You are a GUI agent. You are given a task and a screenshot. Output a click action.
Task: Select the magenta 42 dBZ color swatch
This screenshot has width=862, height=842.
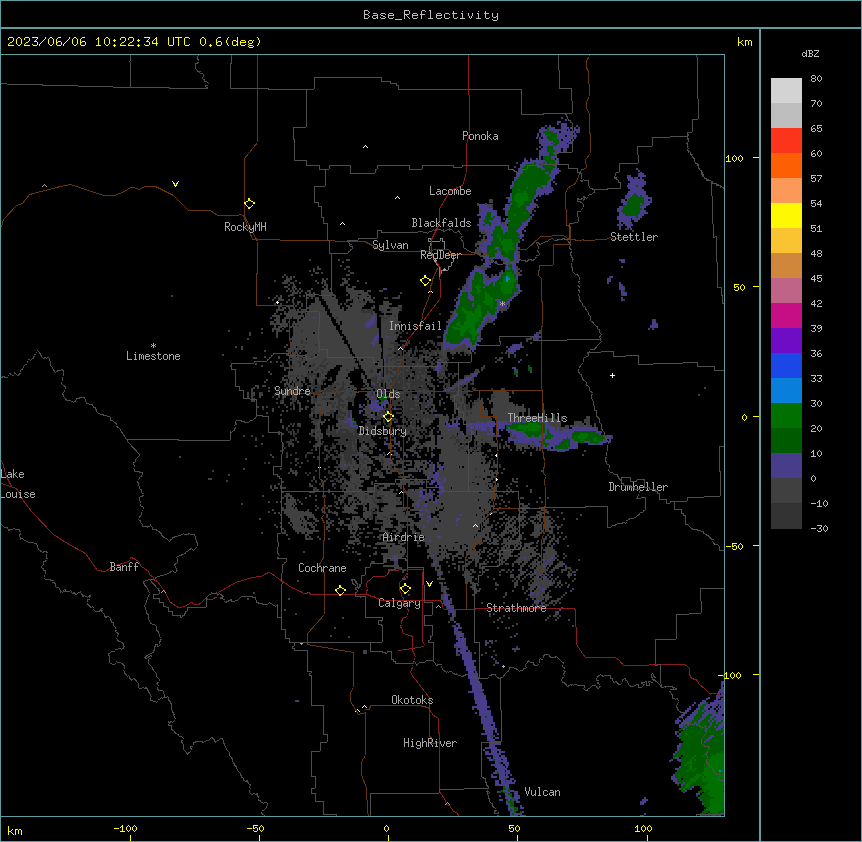pyautogui.click(x=786, y=315)
